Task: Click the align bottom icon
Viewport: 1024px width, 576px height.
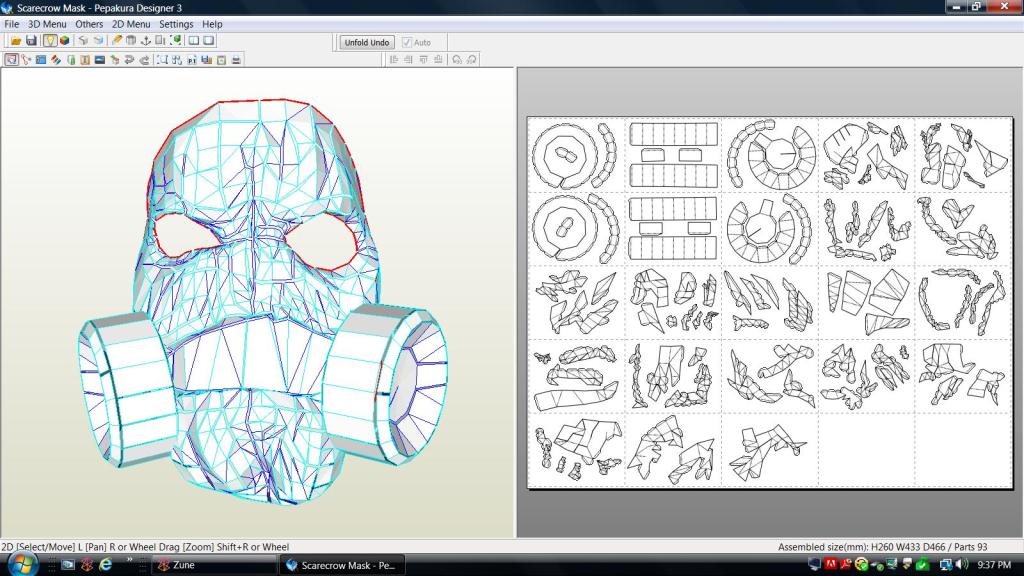Action: pyautogui.click(x=438, y=60)
